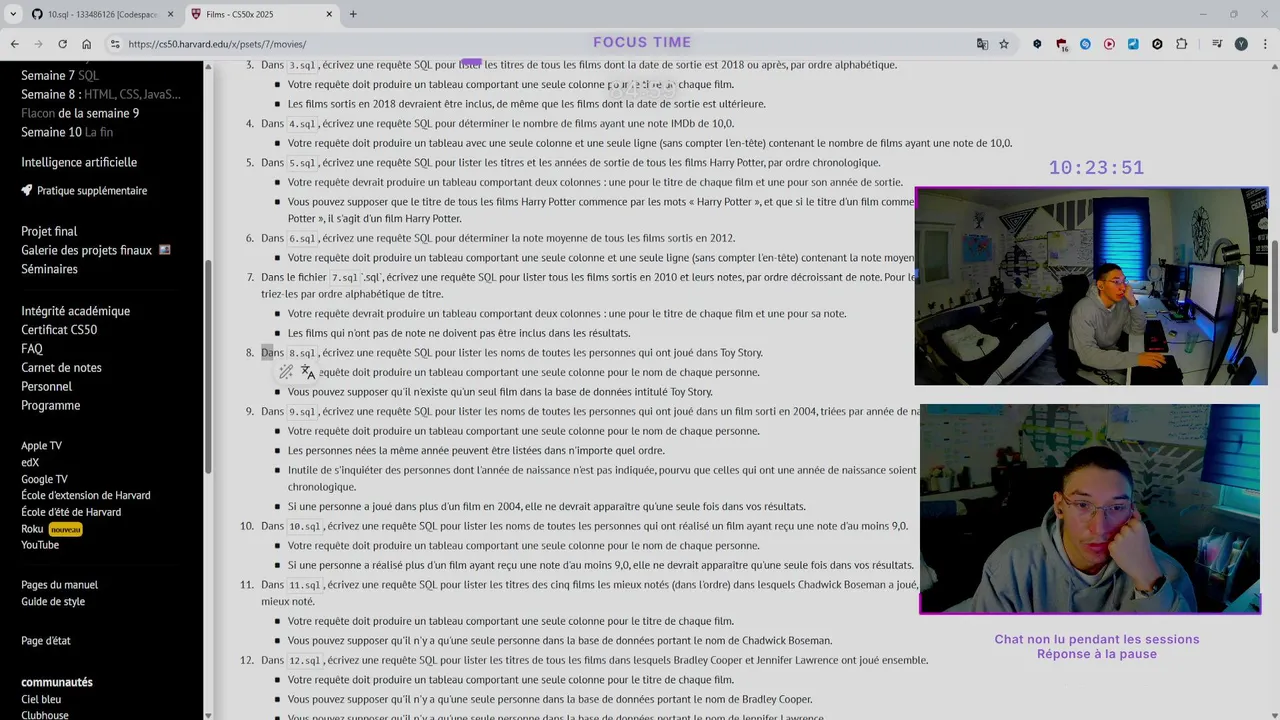Viewport: 1280px width, 720px height.
Task: Open Personnel sidebar link
Action: (46, 386)
